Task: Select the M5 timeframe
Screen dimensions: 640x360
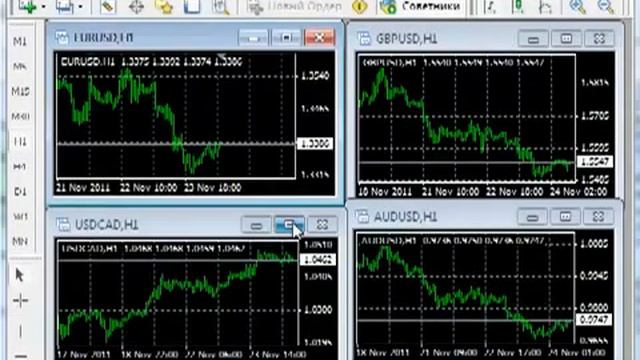Action: point(20,66)
